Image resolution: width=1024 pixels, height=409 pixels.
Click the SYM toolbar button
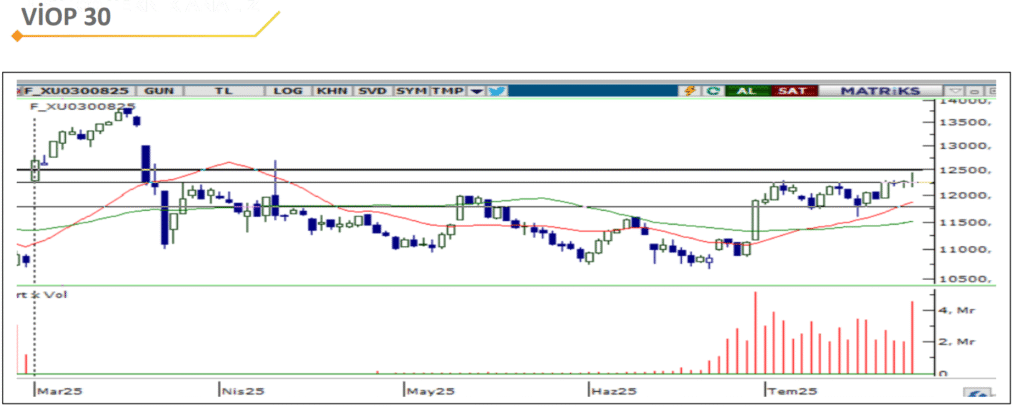(411, 91)
